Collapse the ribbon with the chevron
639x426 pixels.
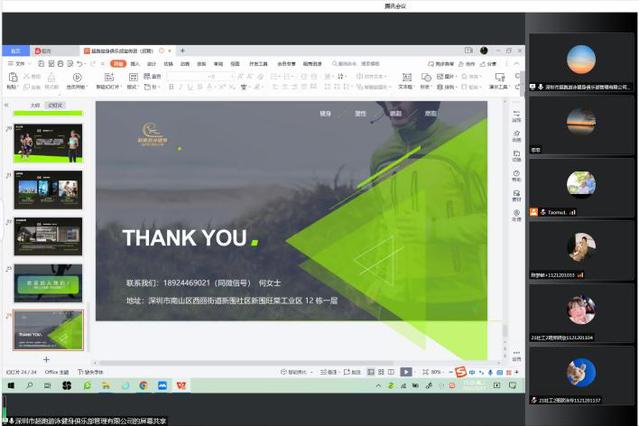click(x=516, y=64)
